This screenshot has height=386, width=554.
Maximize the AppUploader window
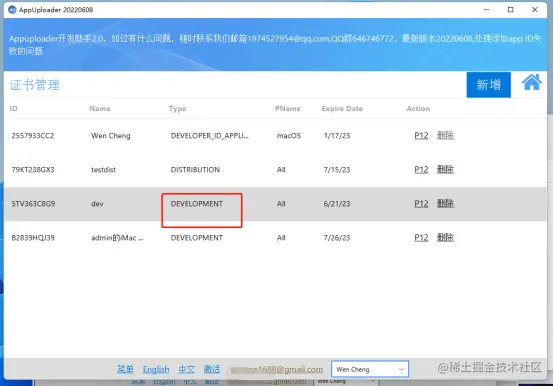511,10
